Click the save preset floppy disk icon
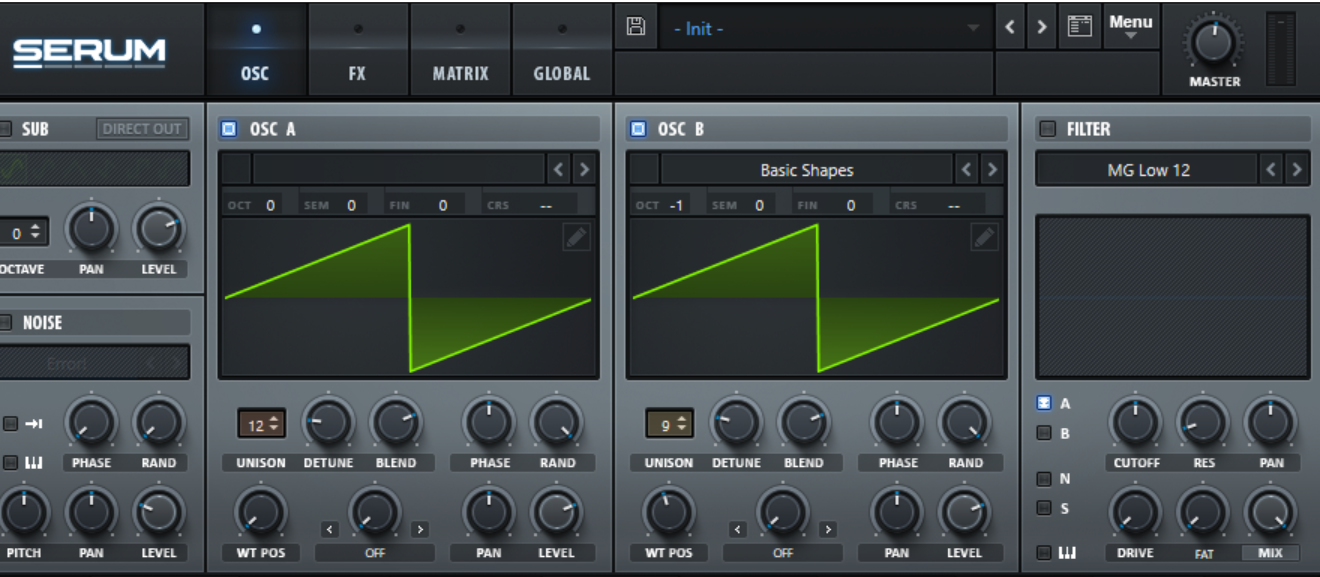This screenshot has width=1320, height=577. [x=635, y=27]
